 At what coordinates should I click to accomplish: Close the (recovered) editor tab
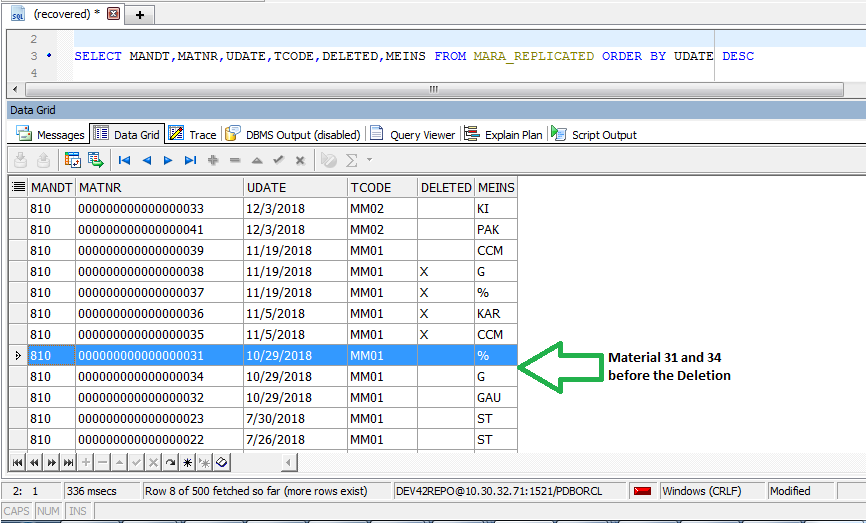pyautogui.click(x=113, y=14)
